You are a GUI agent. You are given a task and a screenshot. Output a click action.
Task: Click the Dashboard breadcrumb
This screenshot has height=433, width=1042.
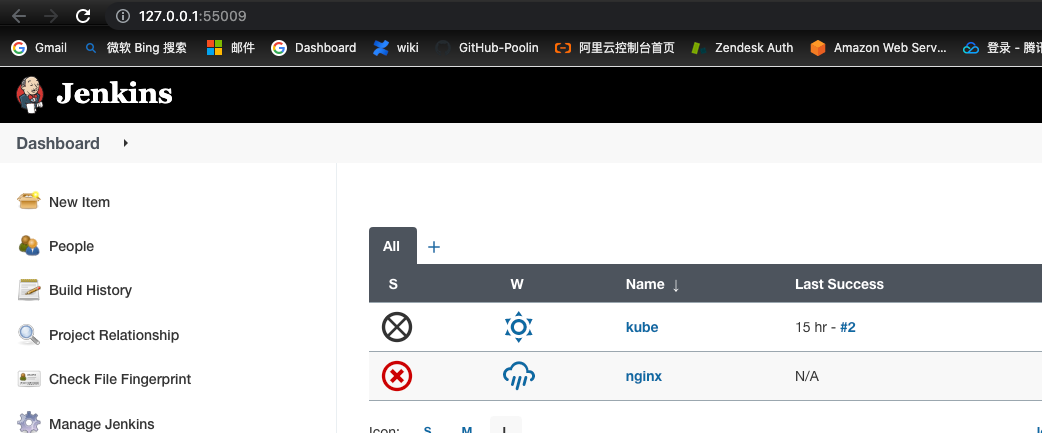coord(58,143)
